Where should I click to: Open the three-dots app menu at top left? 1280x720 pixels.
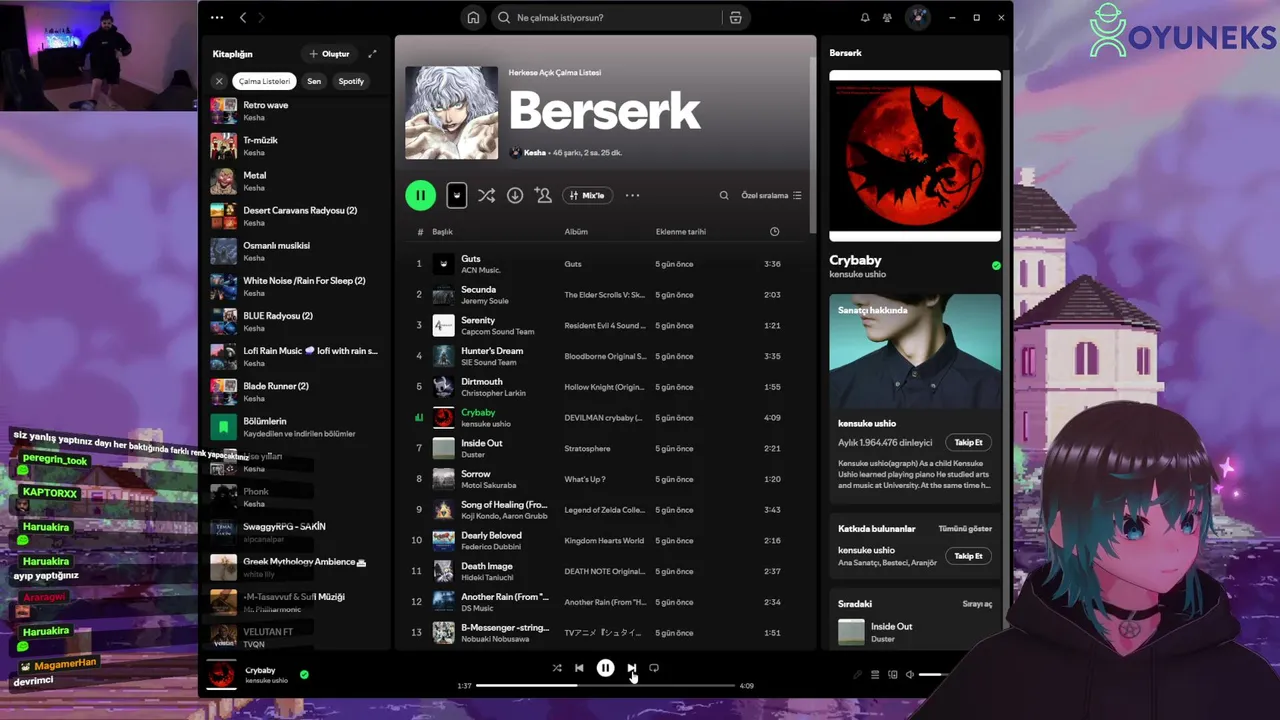[216, 17]
